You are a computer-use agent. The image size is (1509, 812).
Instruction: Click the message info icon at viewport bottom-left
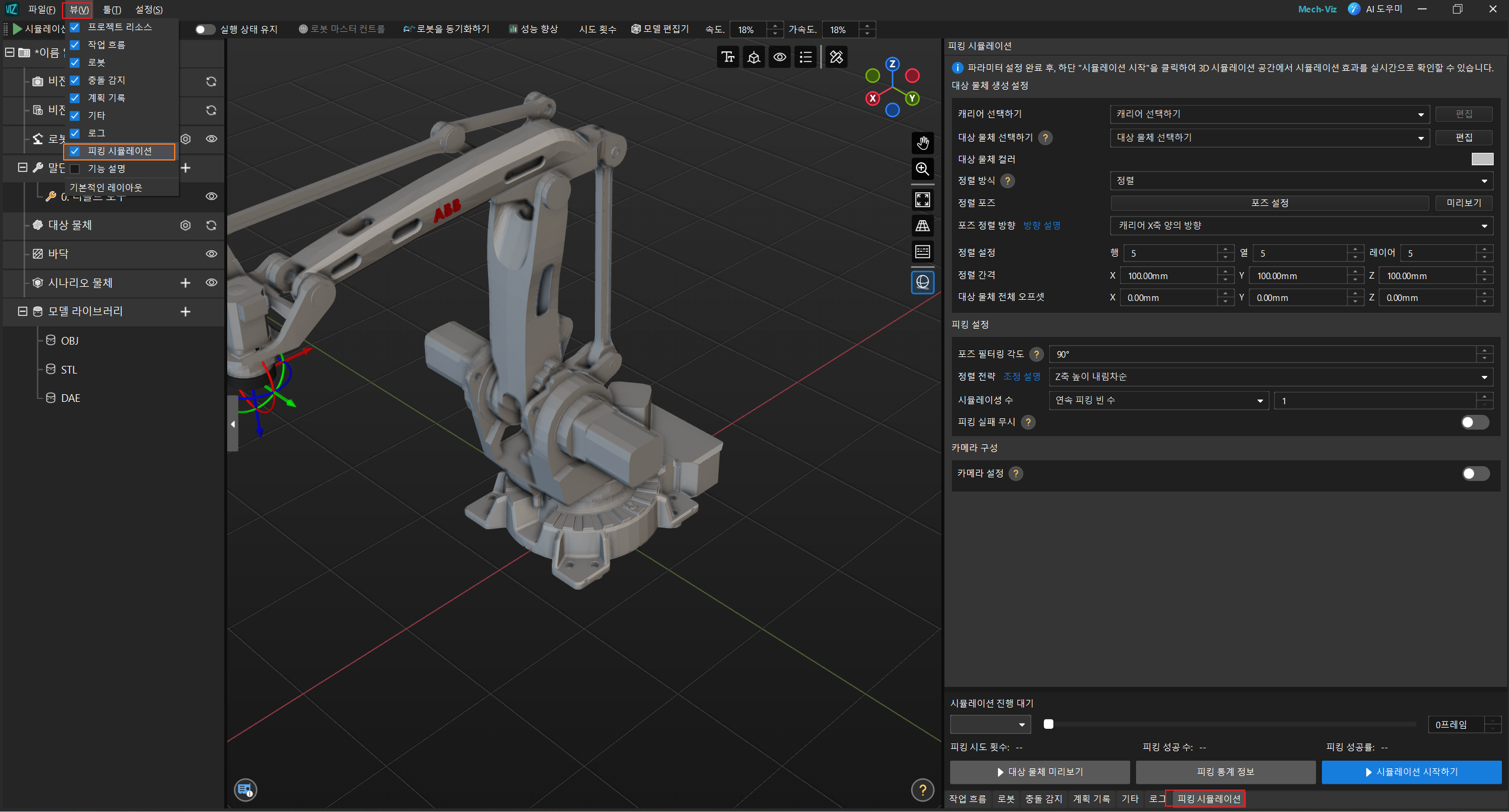pos(246,790)
